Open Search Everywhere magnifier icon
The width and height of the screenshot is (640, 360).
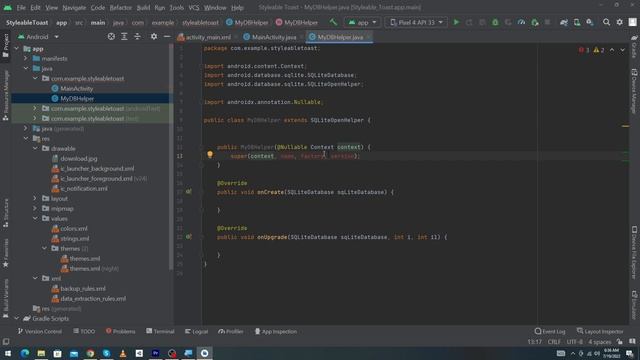point(607,22)
